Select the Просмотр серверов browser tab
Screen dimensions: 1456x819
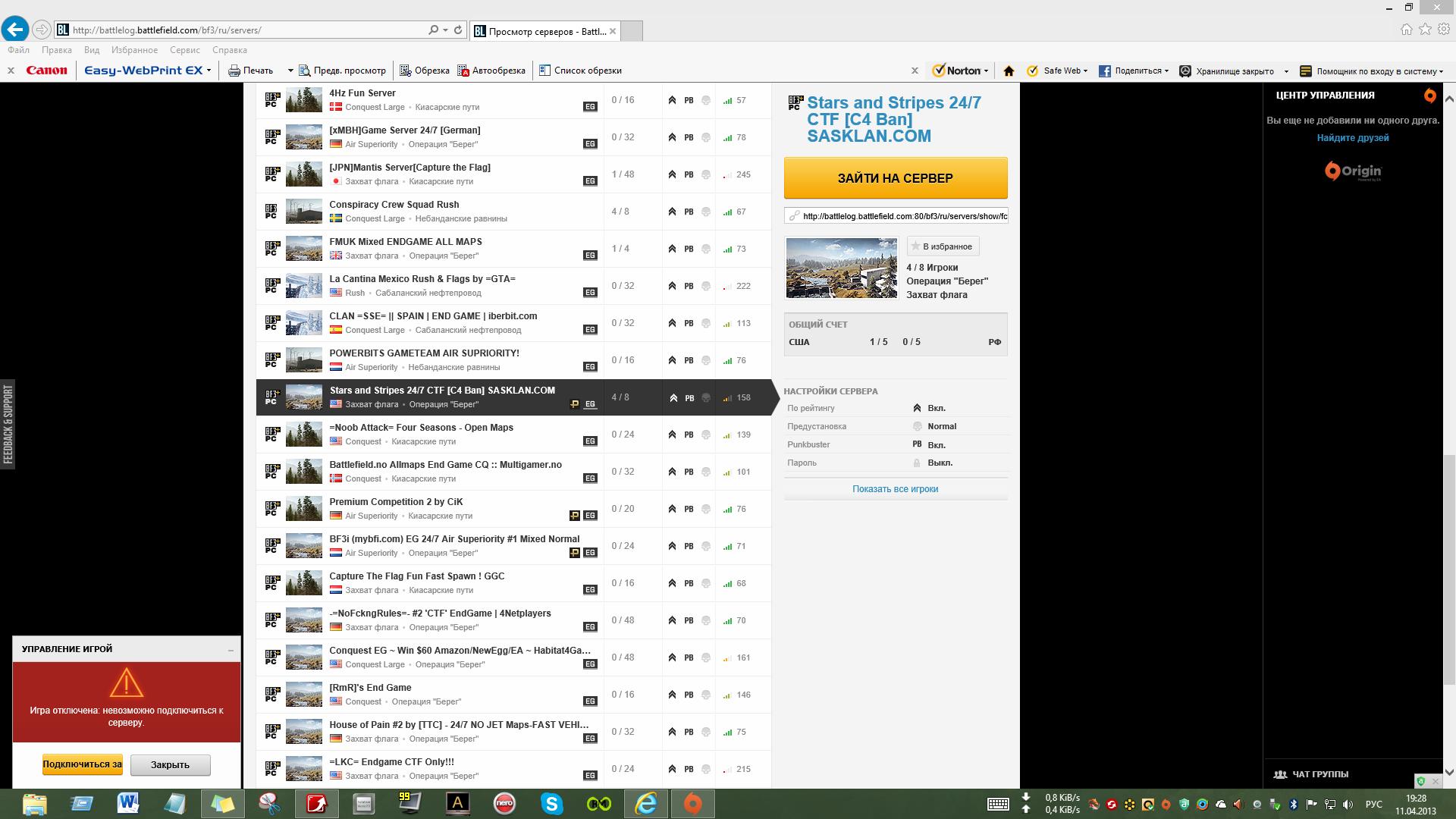[545, 31]
